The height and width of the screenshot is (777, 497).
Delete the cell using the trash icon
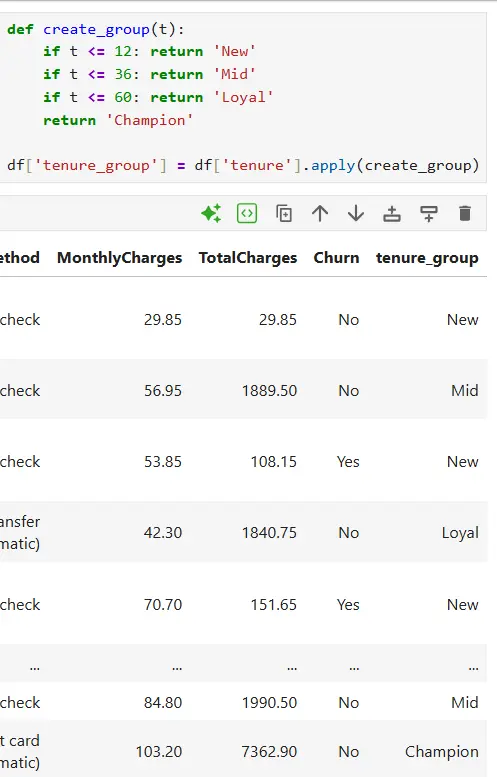pos(465,214)
